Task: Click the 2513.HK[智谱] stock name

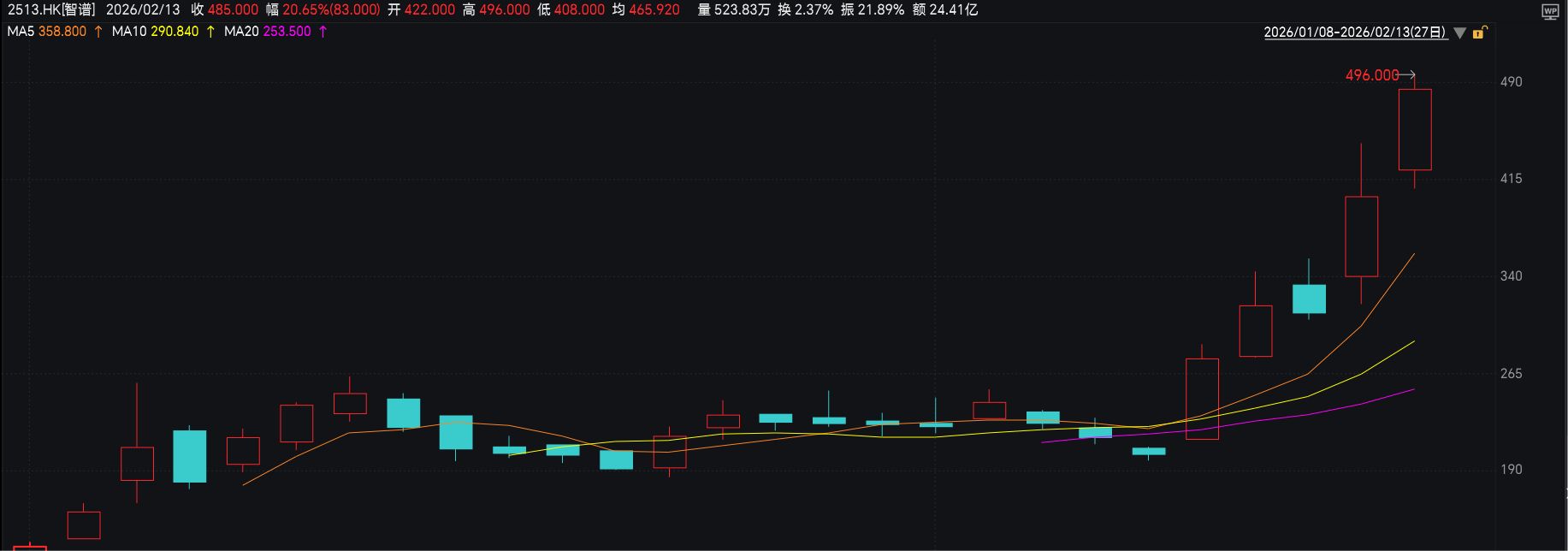Action: 51,9
